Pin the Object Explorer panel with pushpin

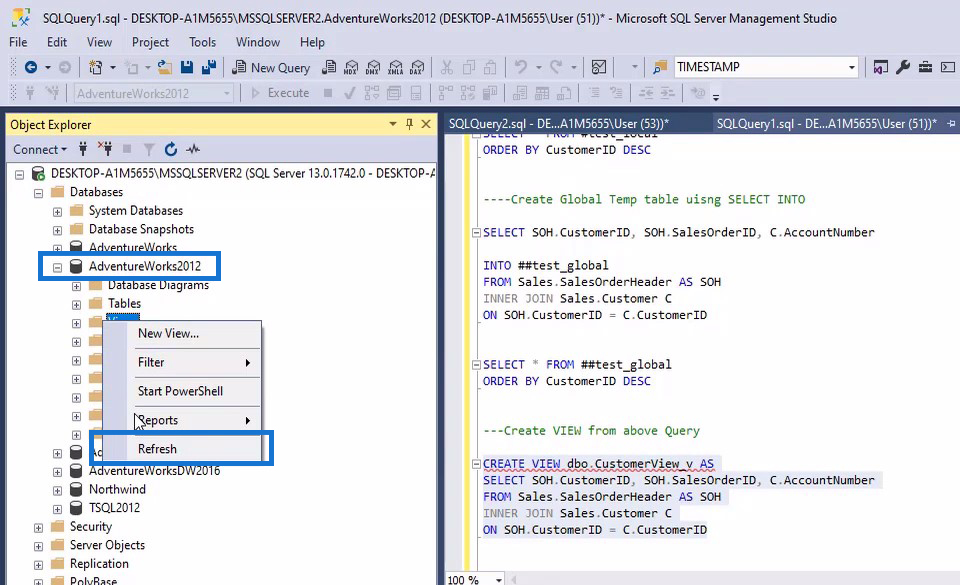(x=409, y=124)
